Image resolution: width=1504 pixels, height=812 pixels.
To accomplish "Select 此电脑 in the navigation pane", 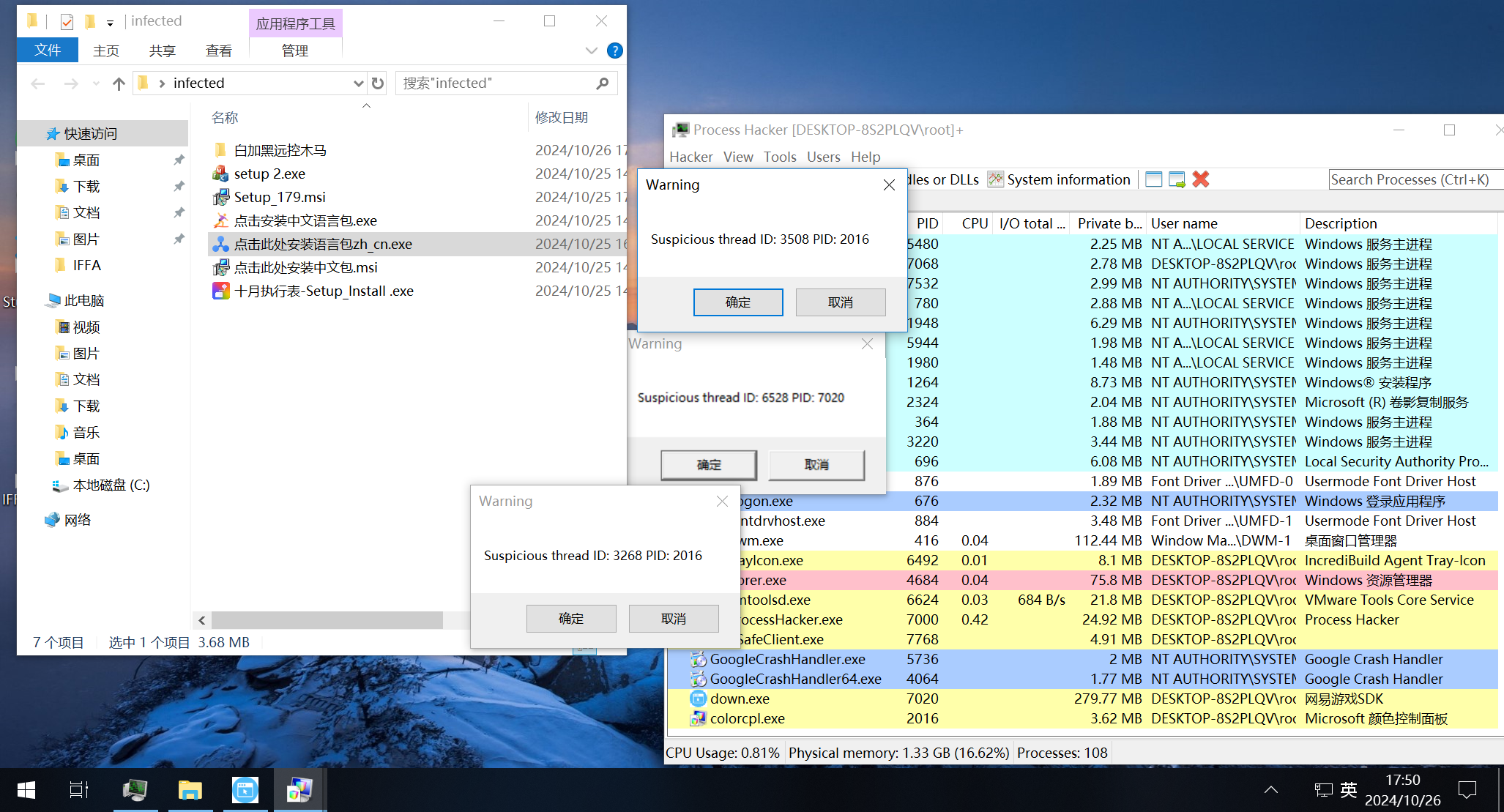I will pos(84,300).
